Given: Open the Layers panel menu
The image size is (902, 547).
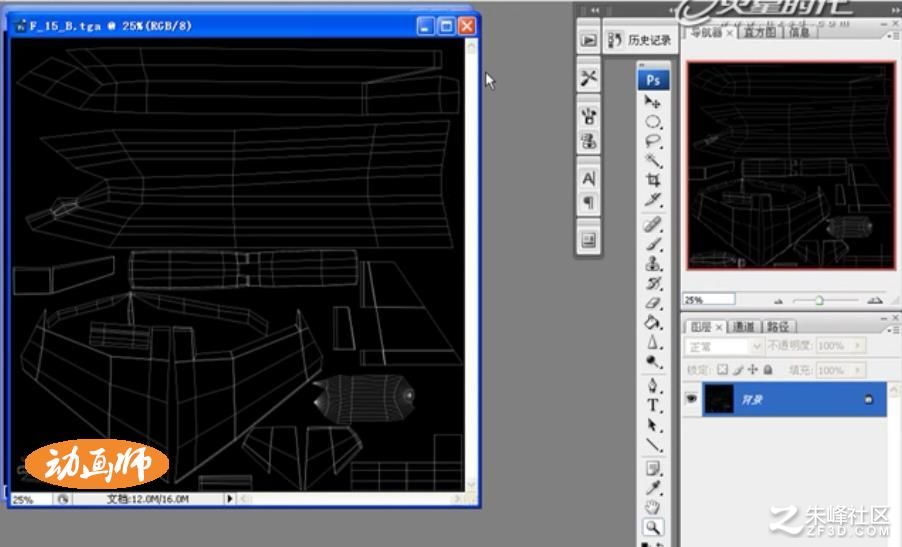Looking at the screenshot, I should click(893, 330).
